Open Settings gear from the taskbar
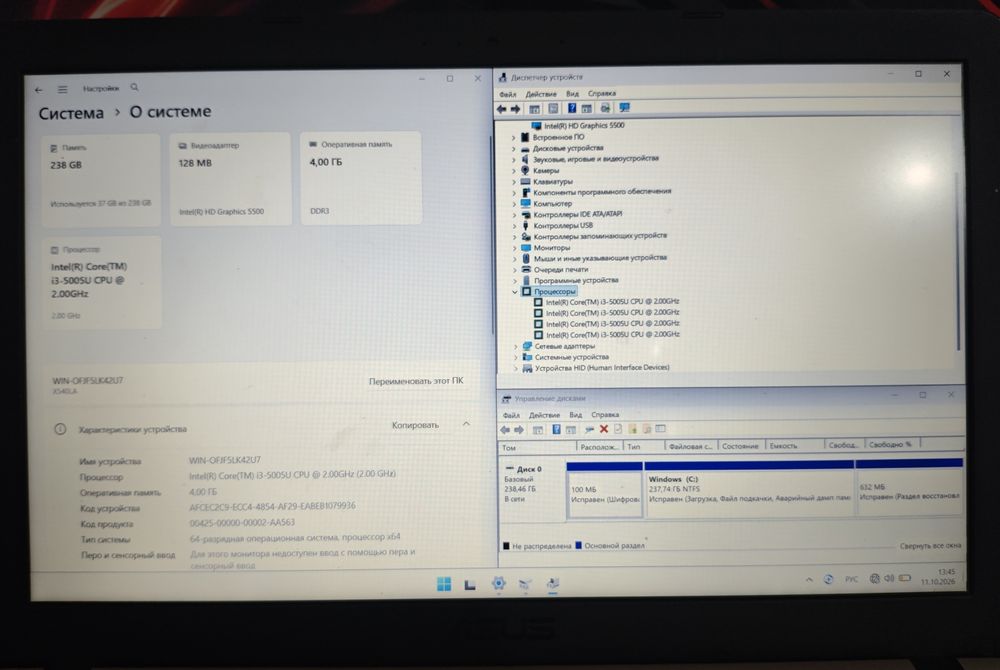Image resolution: width=1000 pixels, height=670 pixels. pos(499,583)
